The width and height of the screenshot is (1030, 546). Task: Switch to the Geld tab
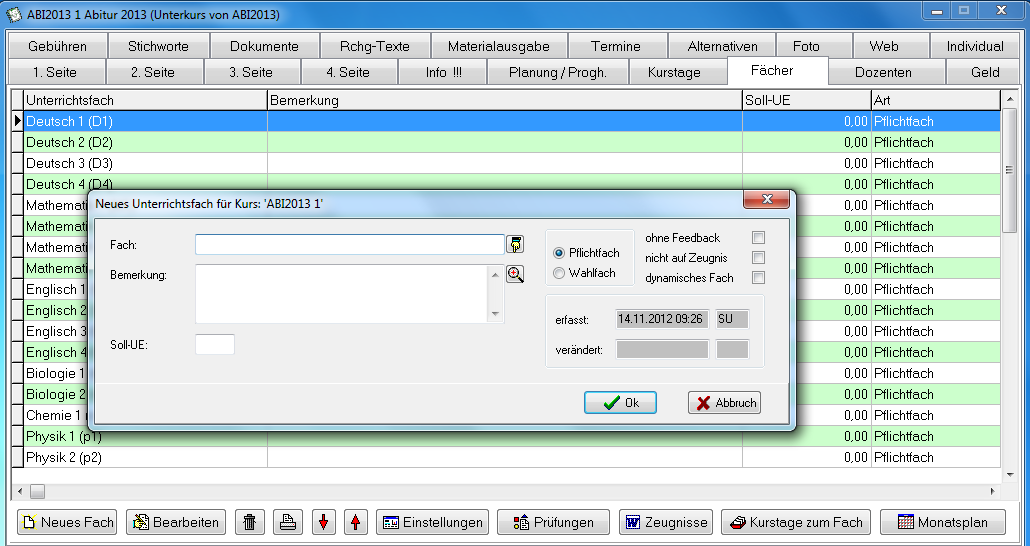tap(985, 72)
